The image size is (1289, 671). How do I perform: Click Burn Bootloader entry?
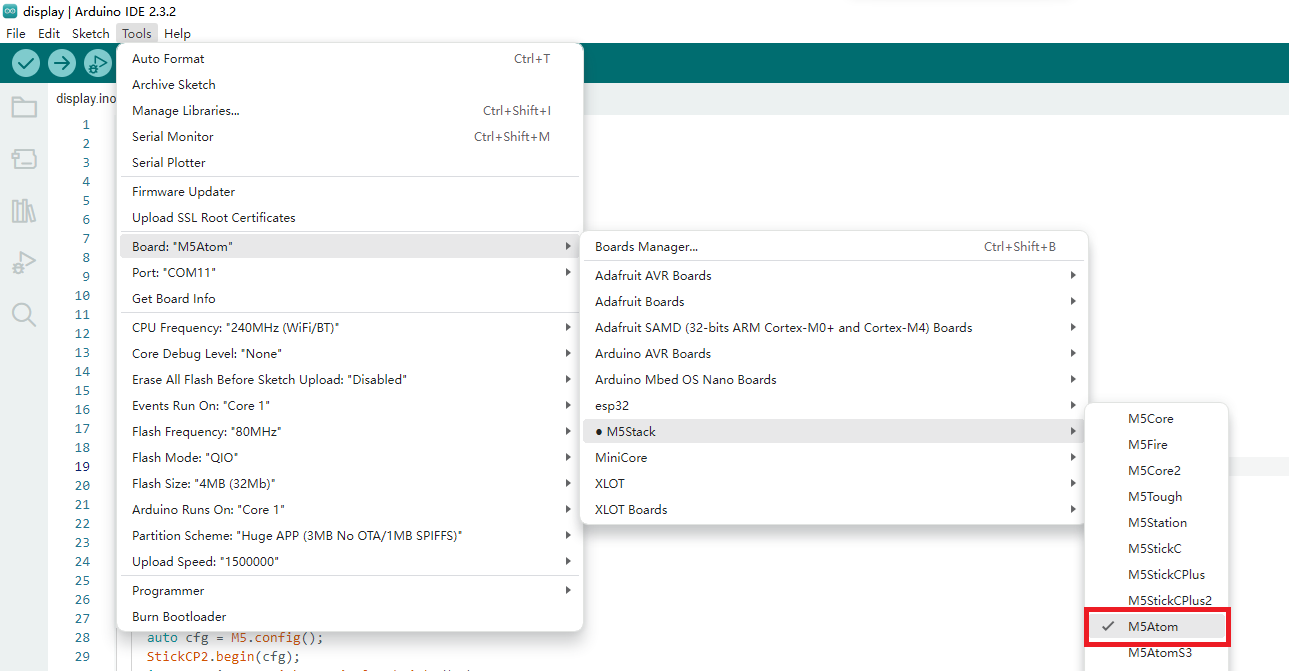pos(179,617)
